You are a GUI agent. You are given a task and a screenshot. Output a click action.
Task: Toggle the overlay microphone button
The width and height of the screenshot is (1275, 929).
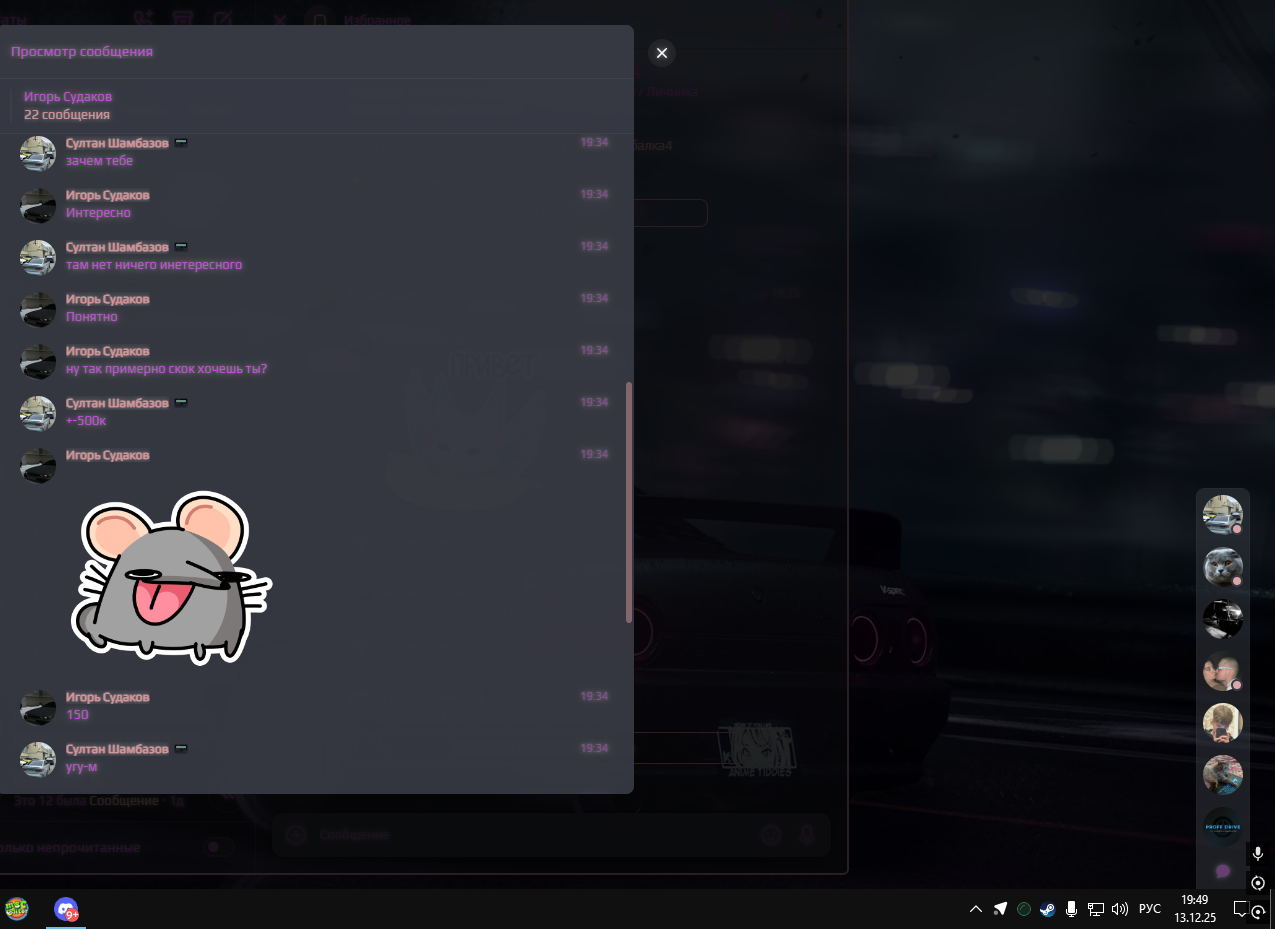[x=1258, y=854]
